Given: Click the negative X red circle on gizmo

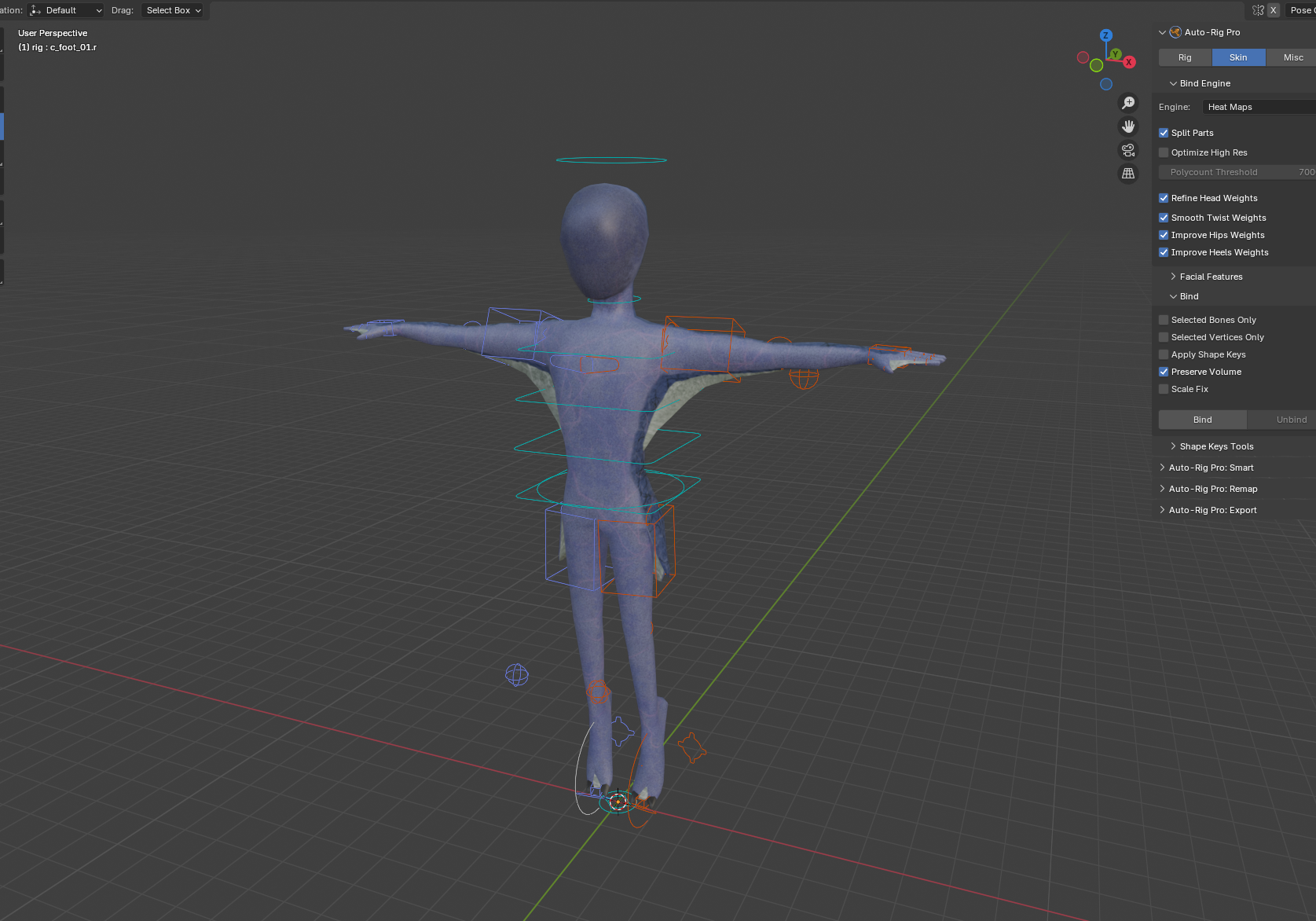Looking at the screenshot, I should [1083, 57].
